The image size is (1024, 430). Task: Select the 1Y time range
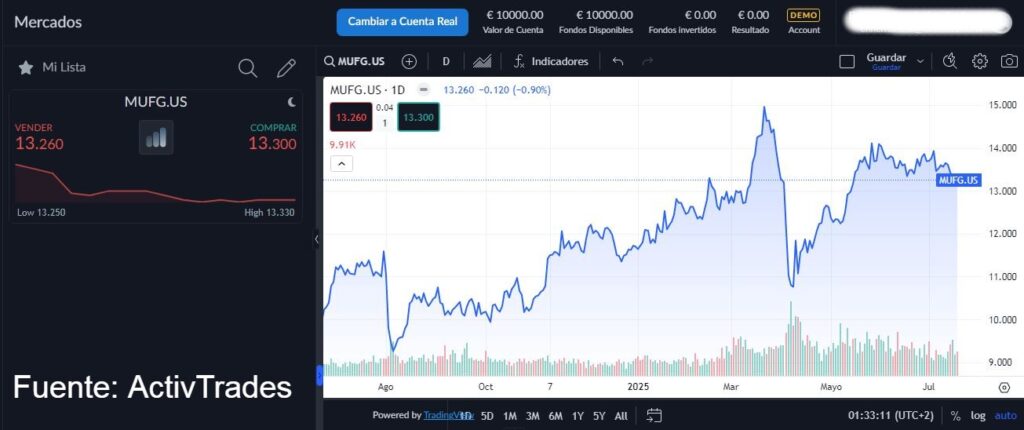pyautogui.click(x=578, y=415)
